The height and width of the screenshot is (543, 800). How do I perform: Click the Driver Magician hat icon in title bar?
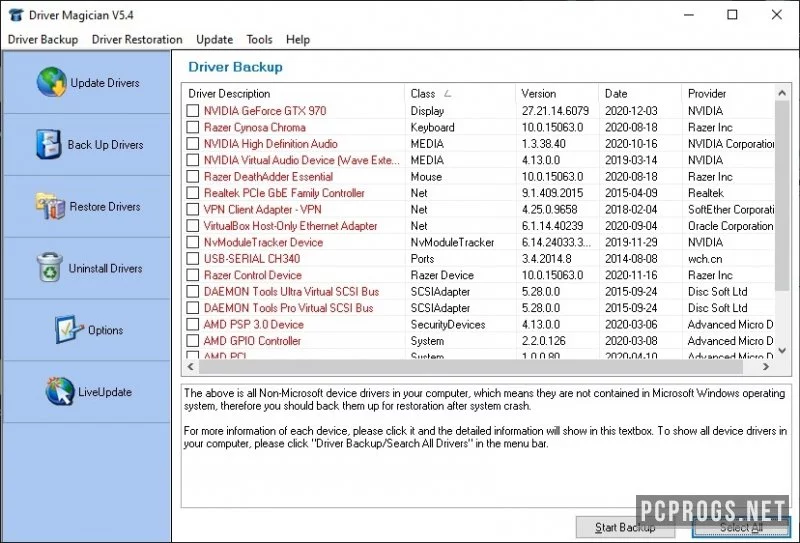(x=16, y=15)
